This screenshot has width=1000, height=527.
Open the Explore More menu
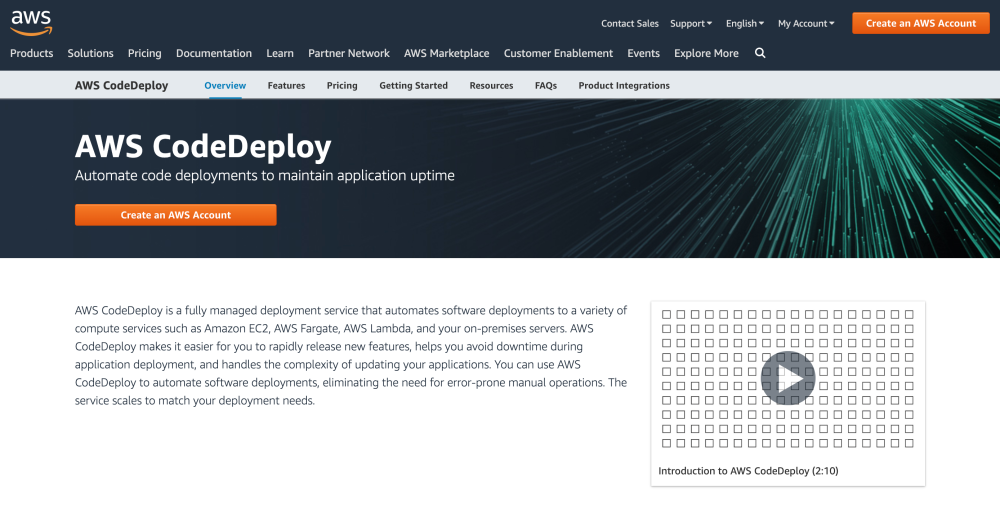(706, 54)
